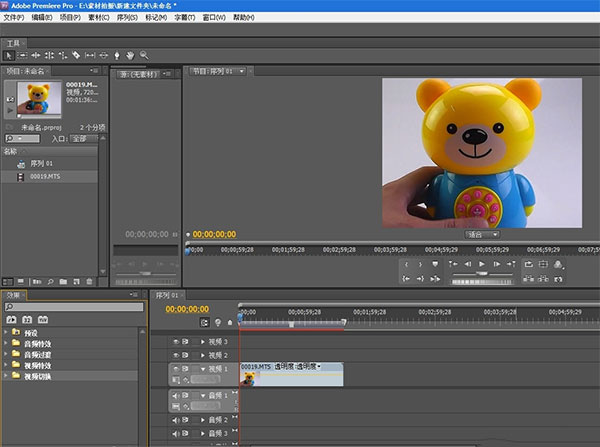Toggle sync lock on Video 3 track
600x447 pixels.
(x=185, y=342)
